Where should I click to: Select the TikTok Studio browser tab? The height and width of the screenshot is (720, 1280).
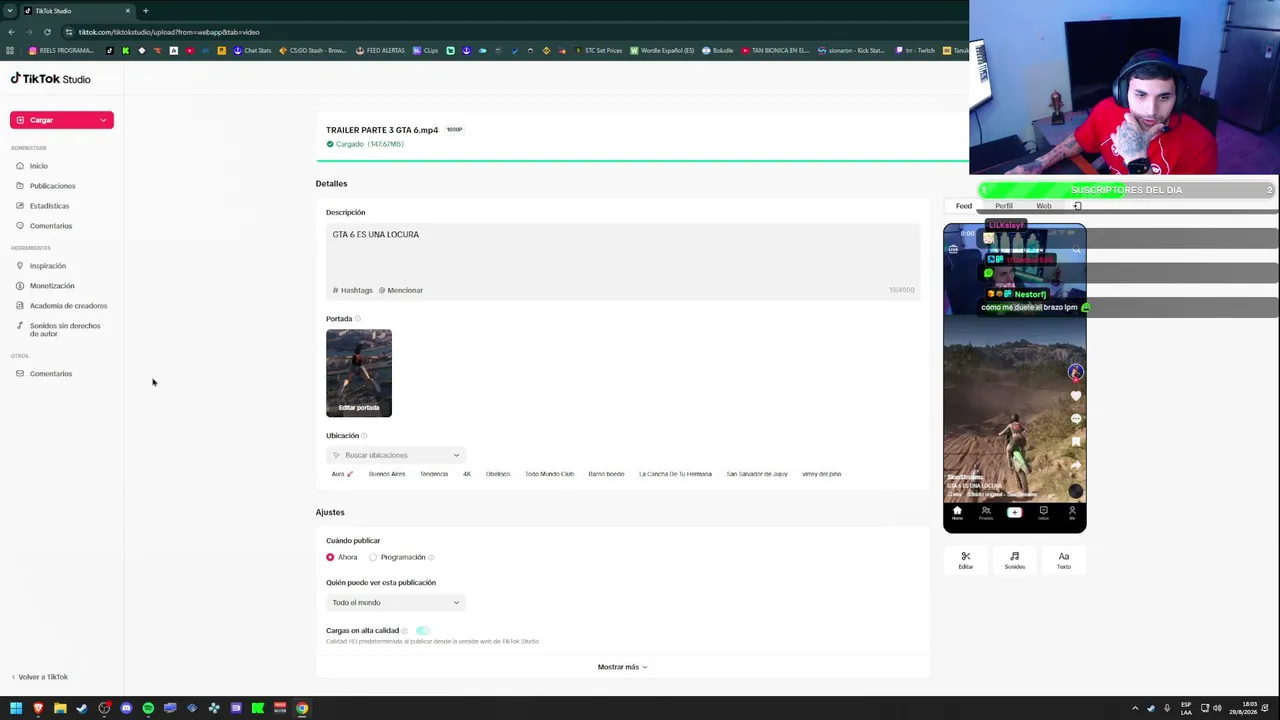click(x=78, y=11)
